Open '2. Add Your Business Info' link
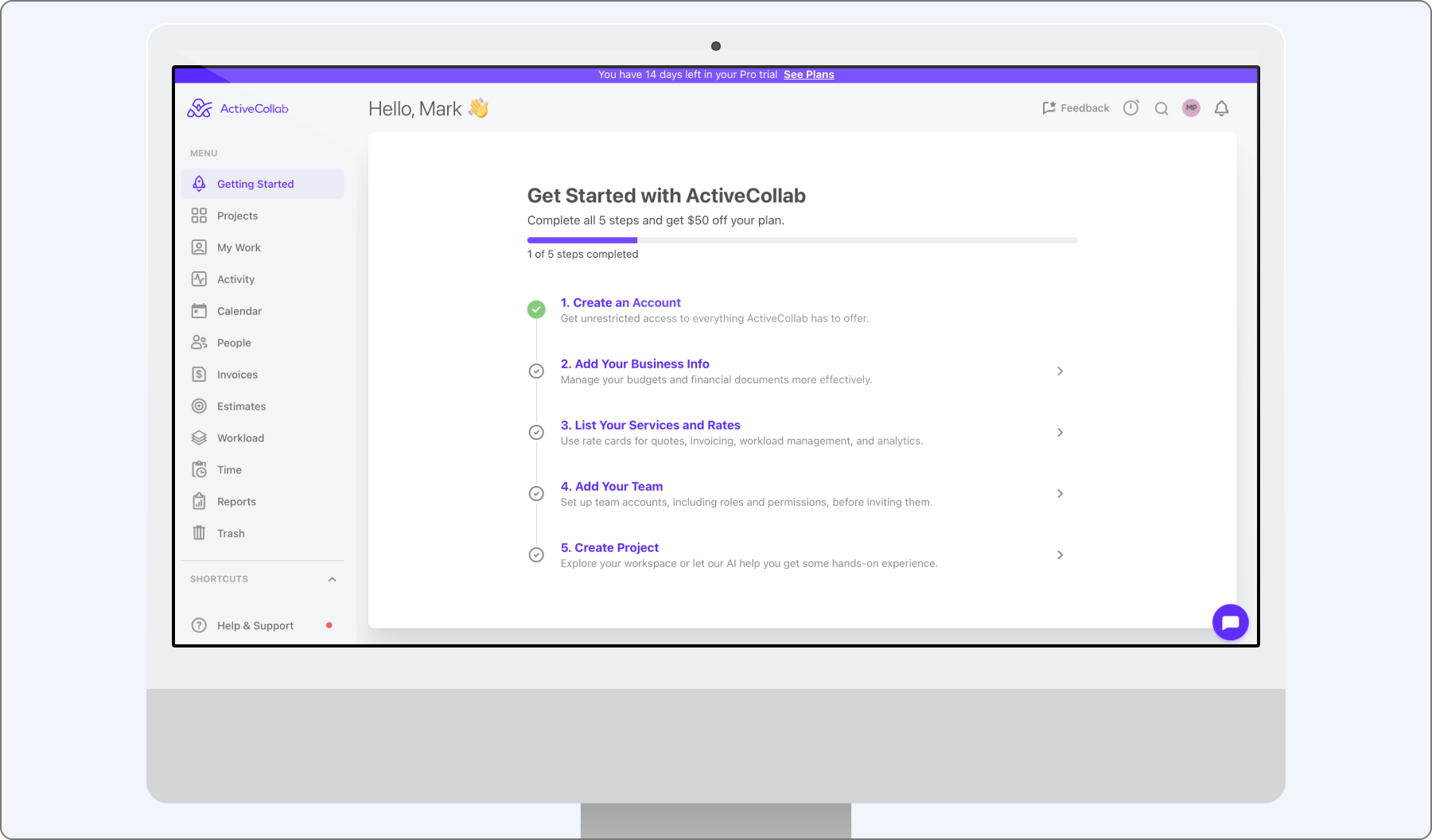The height and width of the screenshot is (840, 1432). (635, 364)
